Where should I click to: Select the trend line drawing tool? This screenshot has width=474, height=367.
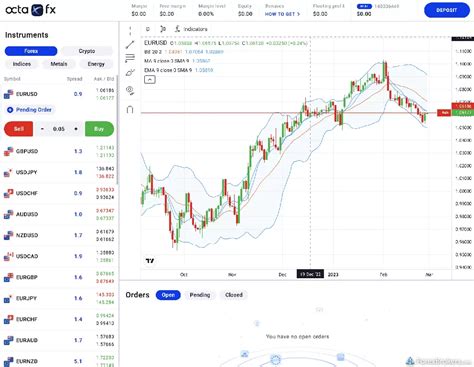click(130, 44)
